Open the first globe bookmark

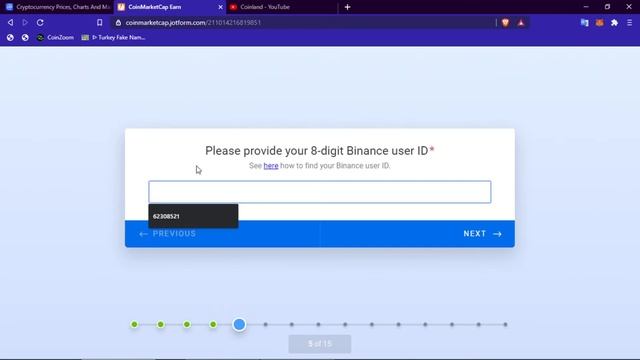tap(10, 38)
